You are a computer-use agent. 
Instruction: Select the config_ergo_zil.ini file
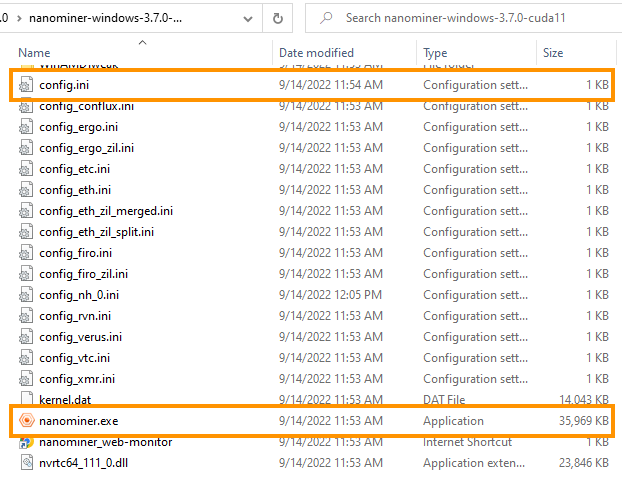87,148
